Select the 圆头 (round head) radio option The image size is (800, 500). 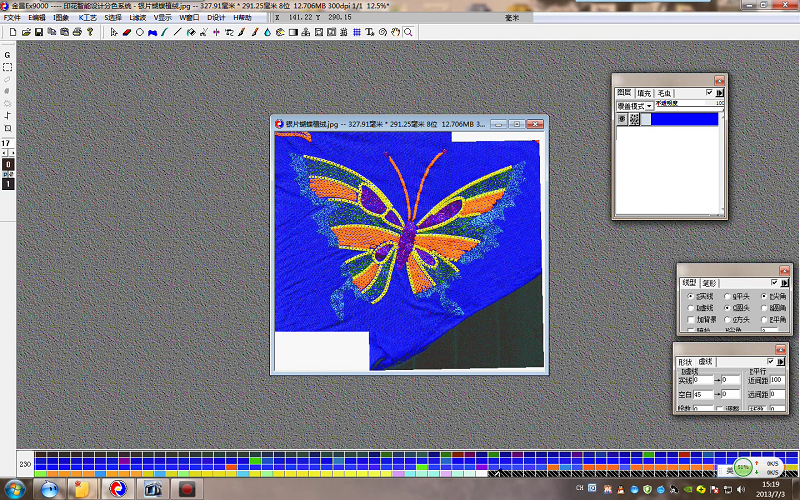[x=728, y=308]
